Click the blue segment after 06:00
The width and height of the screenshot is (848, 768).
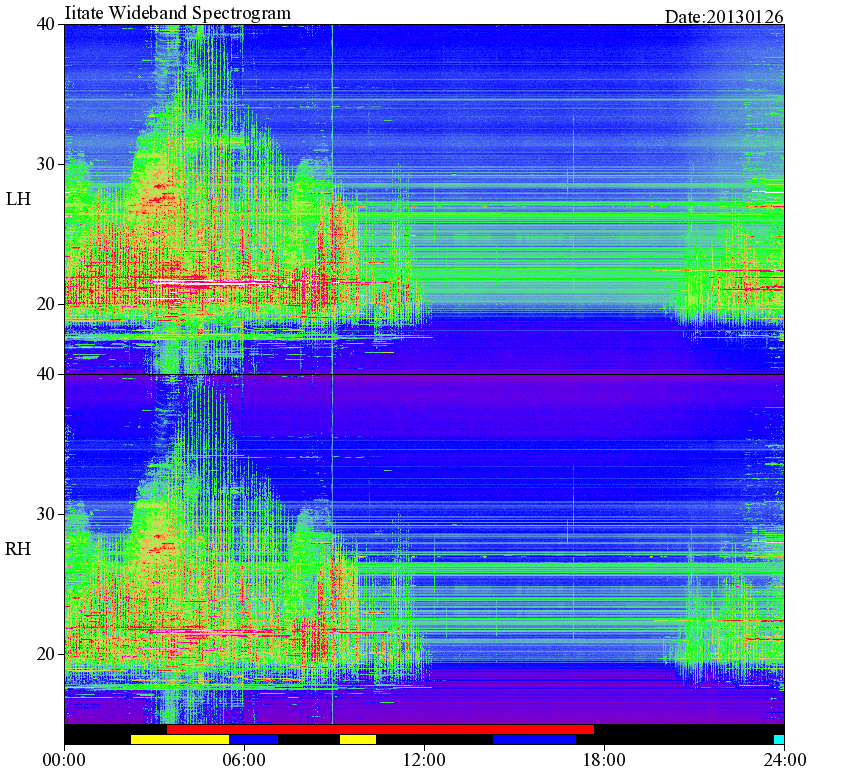[x=254, y=739]
